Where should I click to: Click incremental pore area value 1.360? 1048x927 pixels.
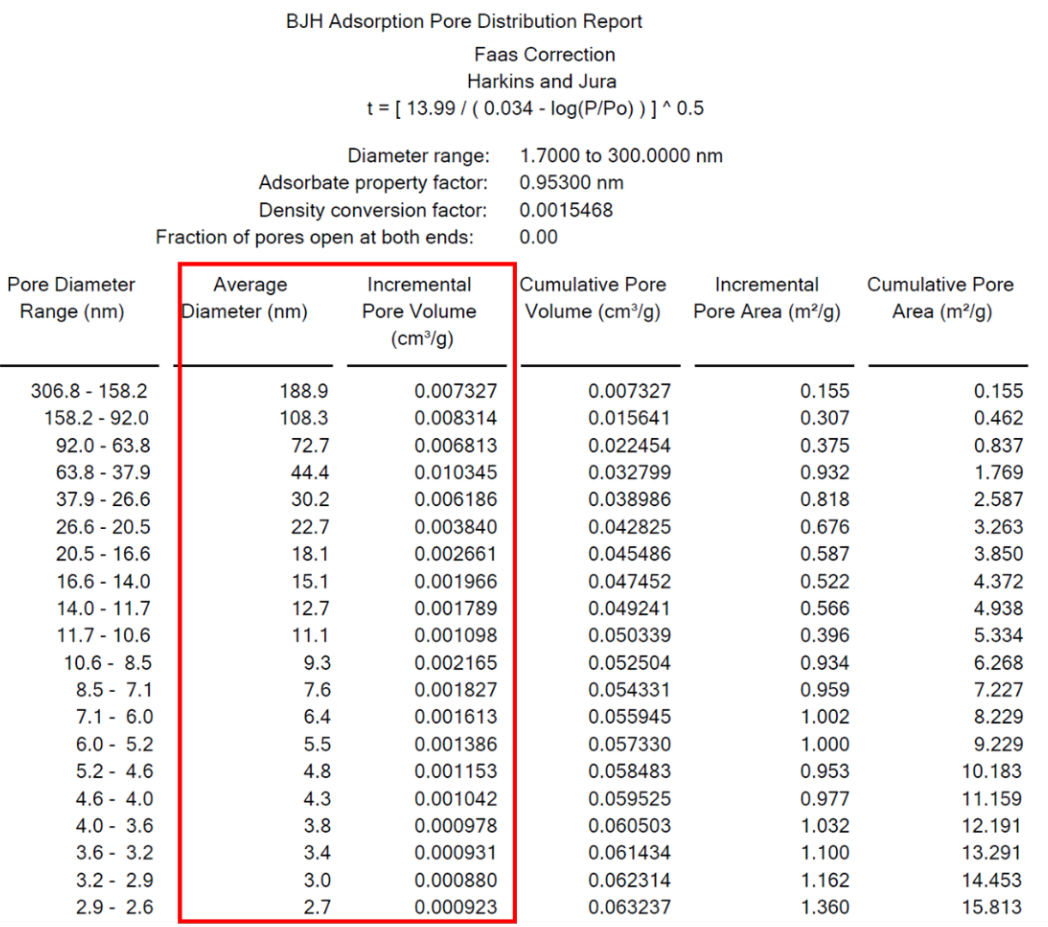[x=825, y=908]
